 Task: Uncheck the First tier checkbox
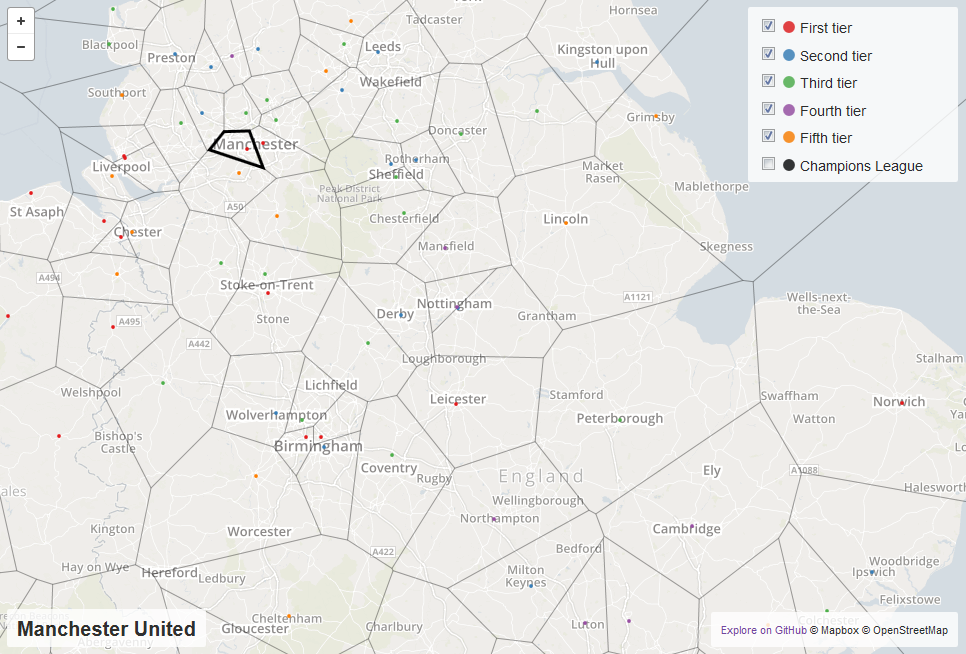click(x=768, y=26)
